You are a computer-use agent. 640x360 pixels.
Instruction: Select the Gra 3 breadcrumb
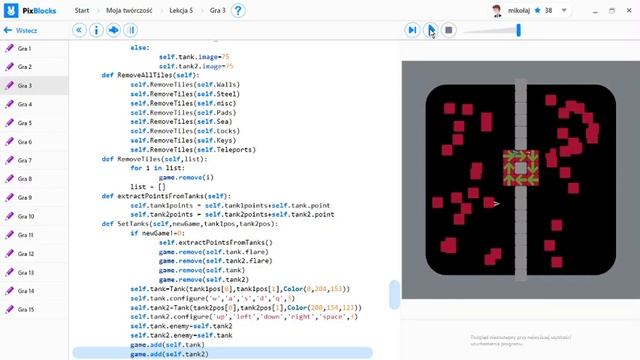pos(218,11)
